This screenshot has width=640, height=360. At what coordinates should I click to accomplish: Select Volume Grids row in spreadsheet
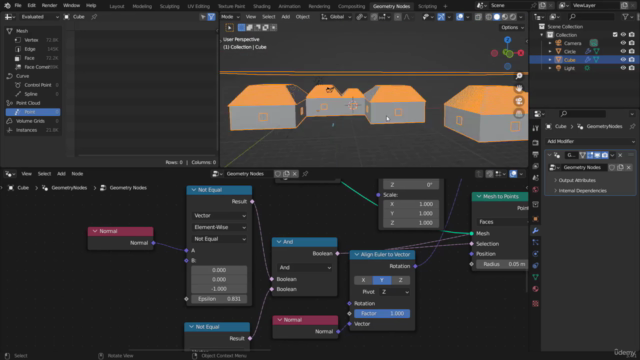(x=33, y=121)
